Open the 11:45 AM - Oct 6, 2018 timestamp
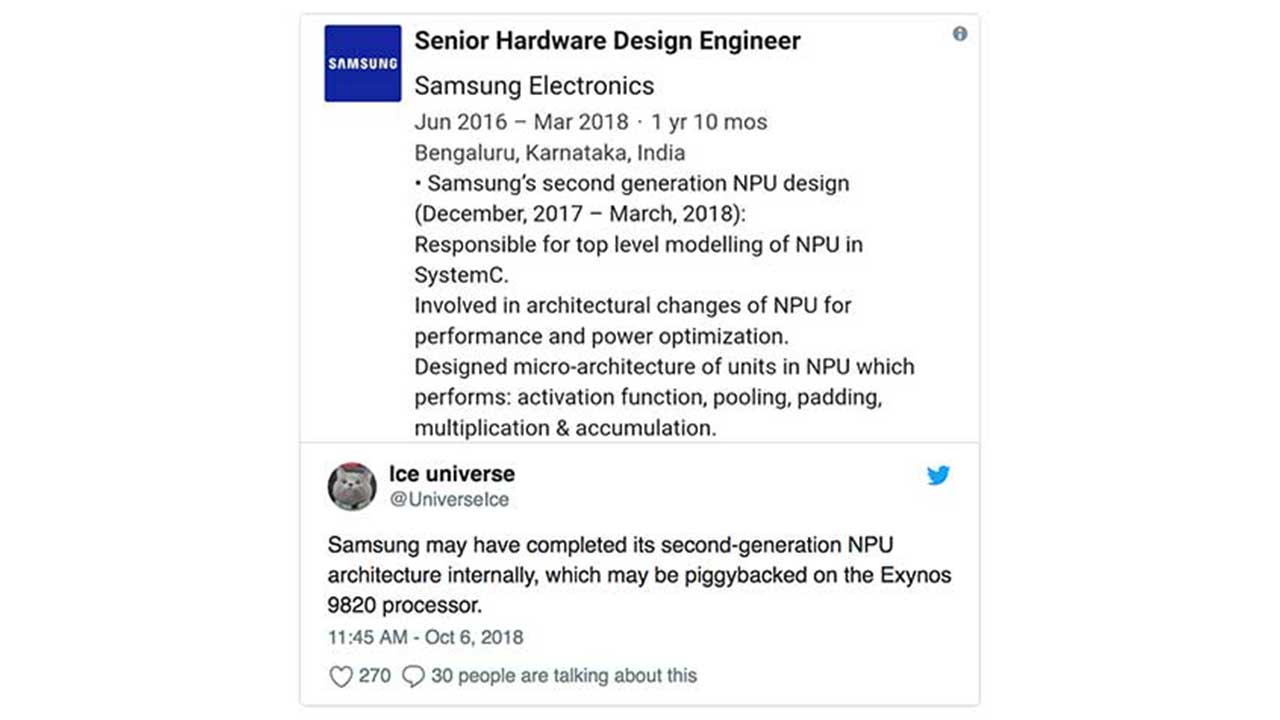Screen dimensions: 1280x720 (x=426, y=637)
